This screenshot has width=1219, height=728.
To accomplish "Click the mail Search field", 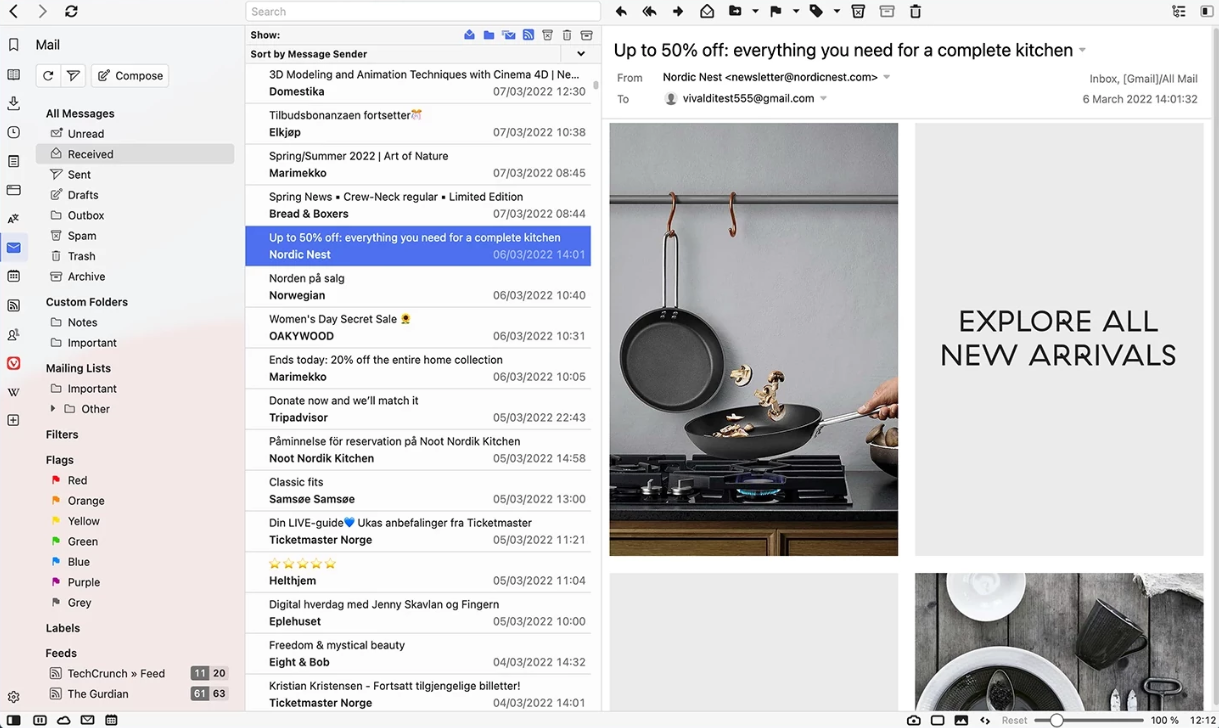I will click(423, 11).
